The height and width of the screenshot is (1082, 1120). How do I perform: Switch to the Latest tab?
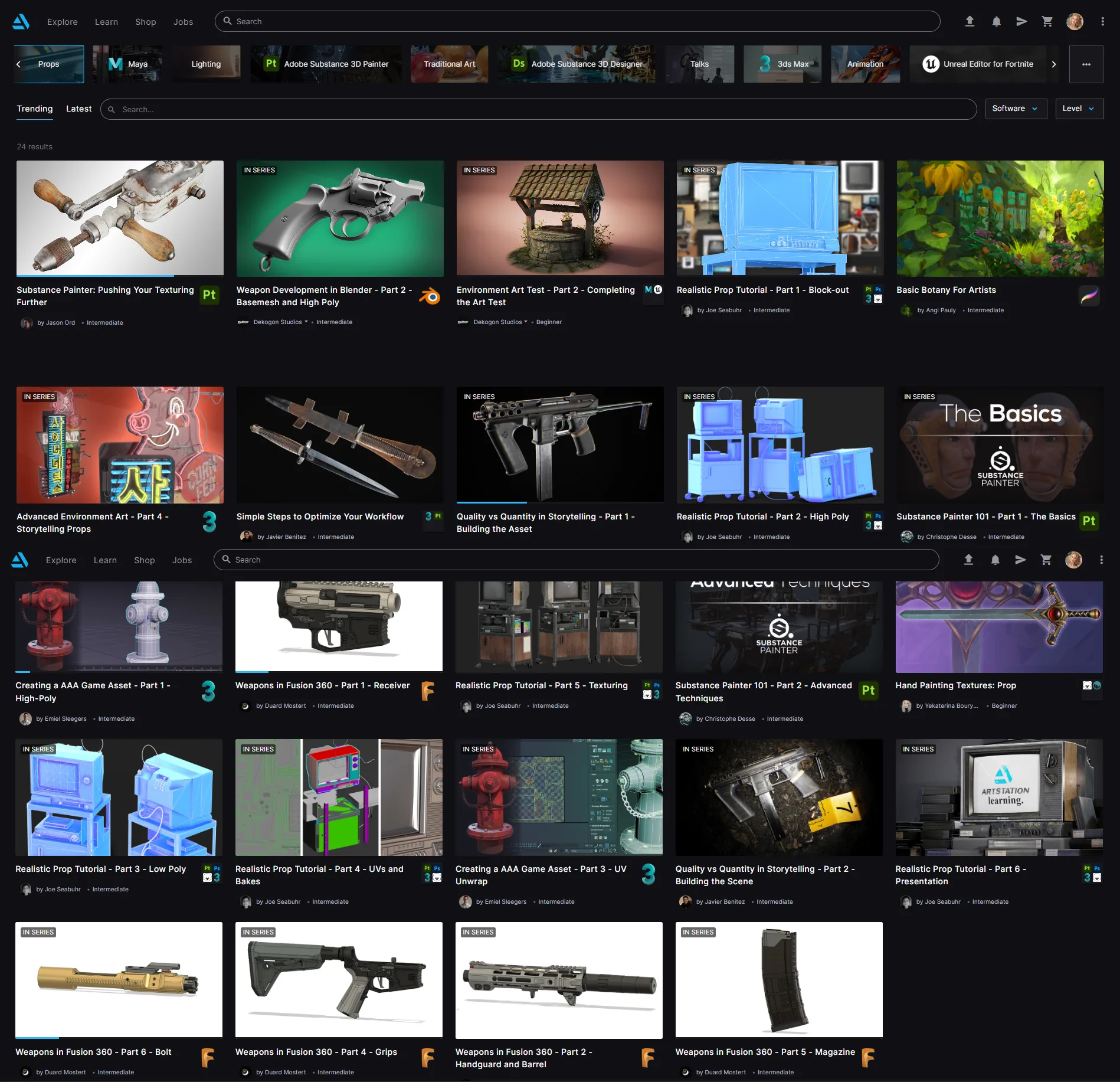pos(79,109)
